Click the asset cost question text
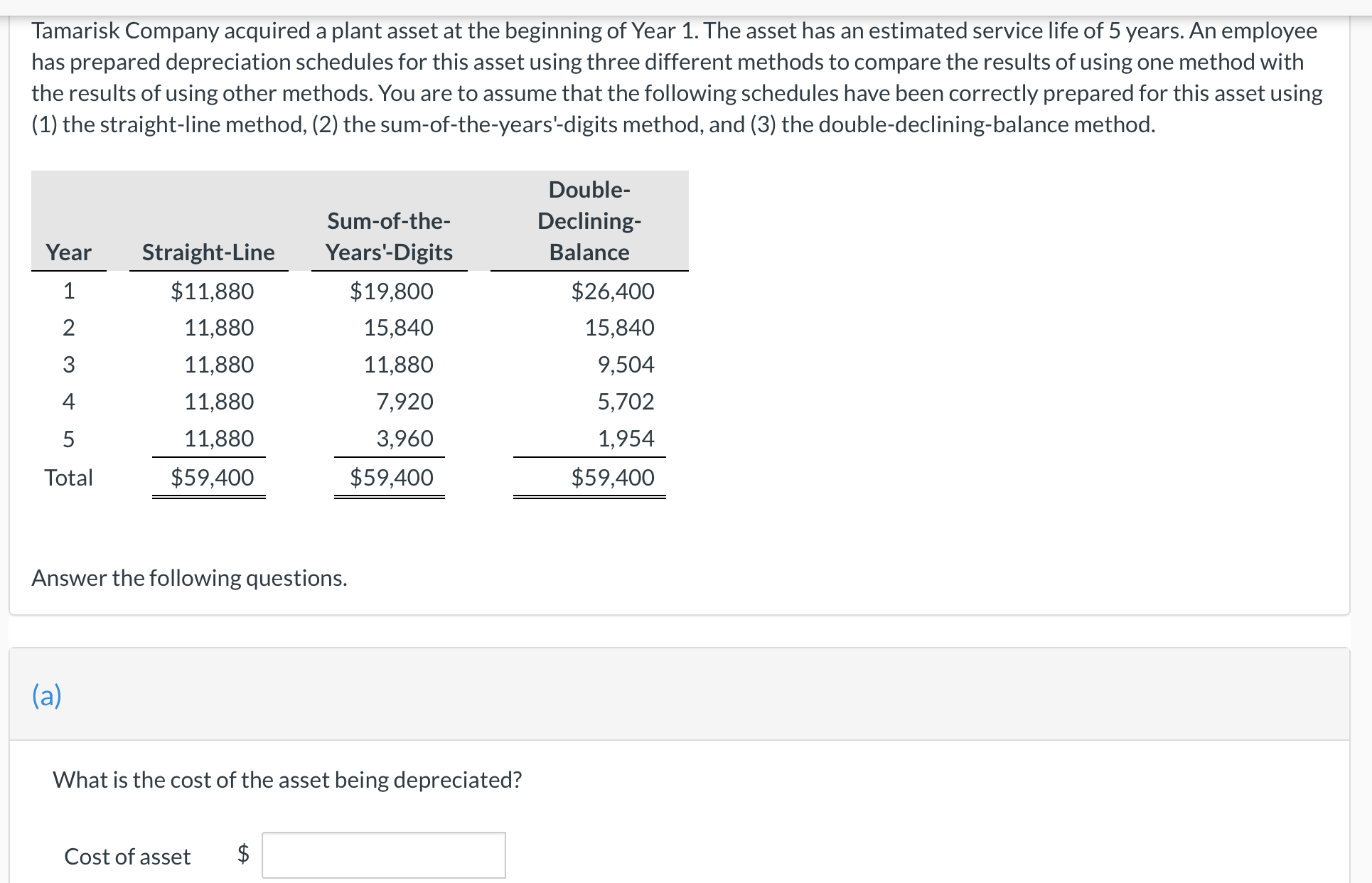The width and height of the screenshot is (1372, 883). coord(287,779)
